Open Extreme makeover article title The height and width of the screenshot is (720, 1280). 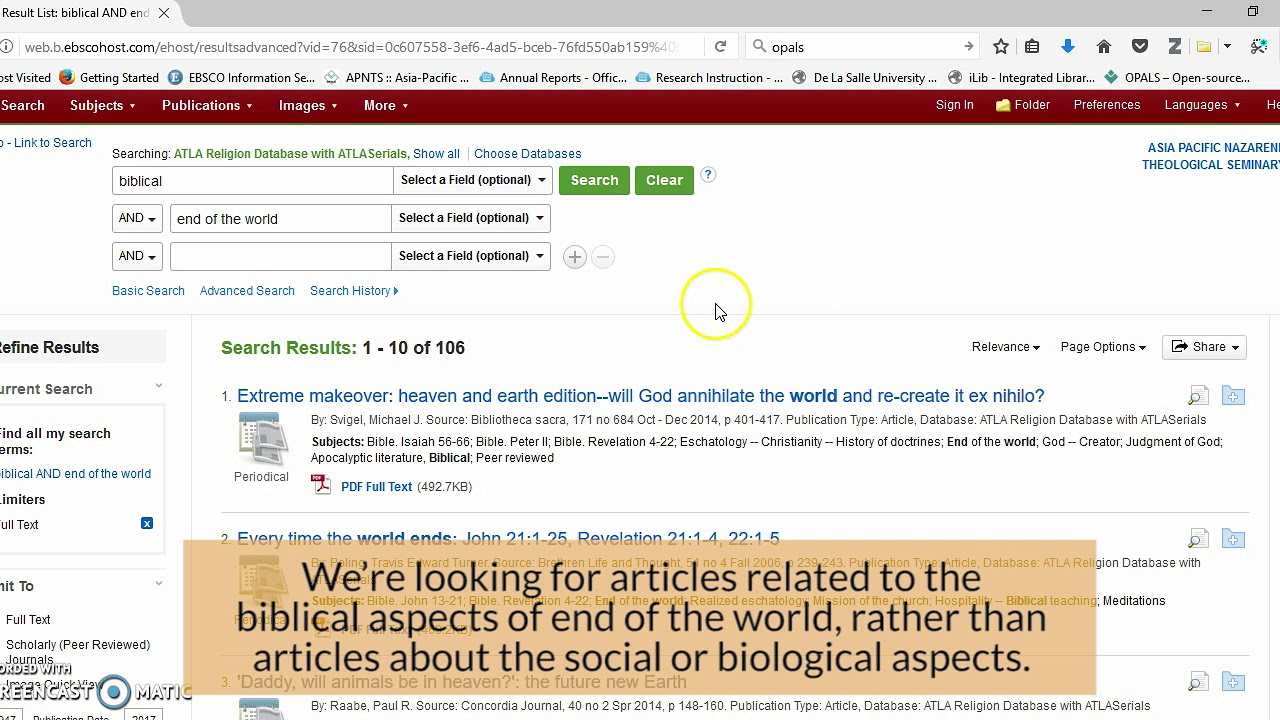click(640, 396)
